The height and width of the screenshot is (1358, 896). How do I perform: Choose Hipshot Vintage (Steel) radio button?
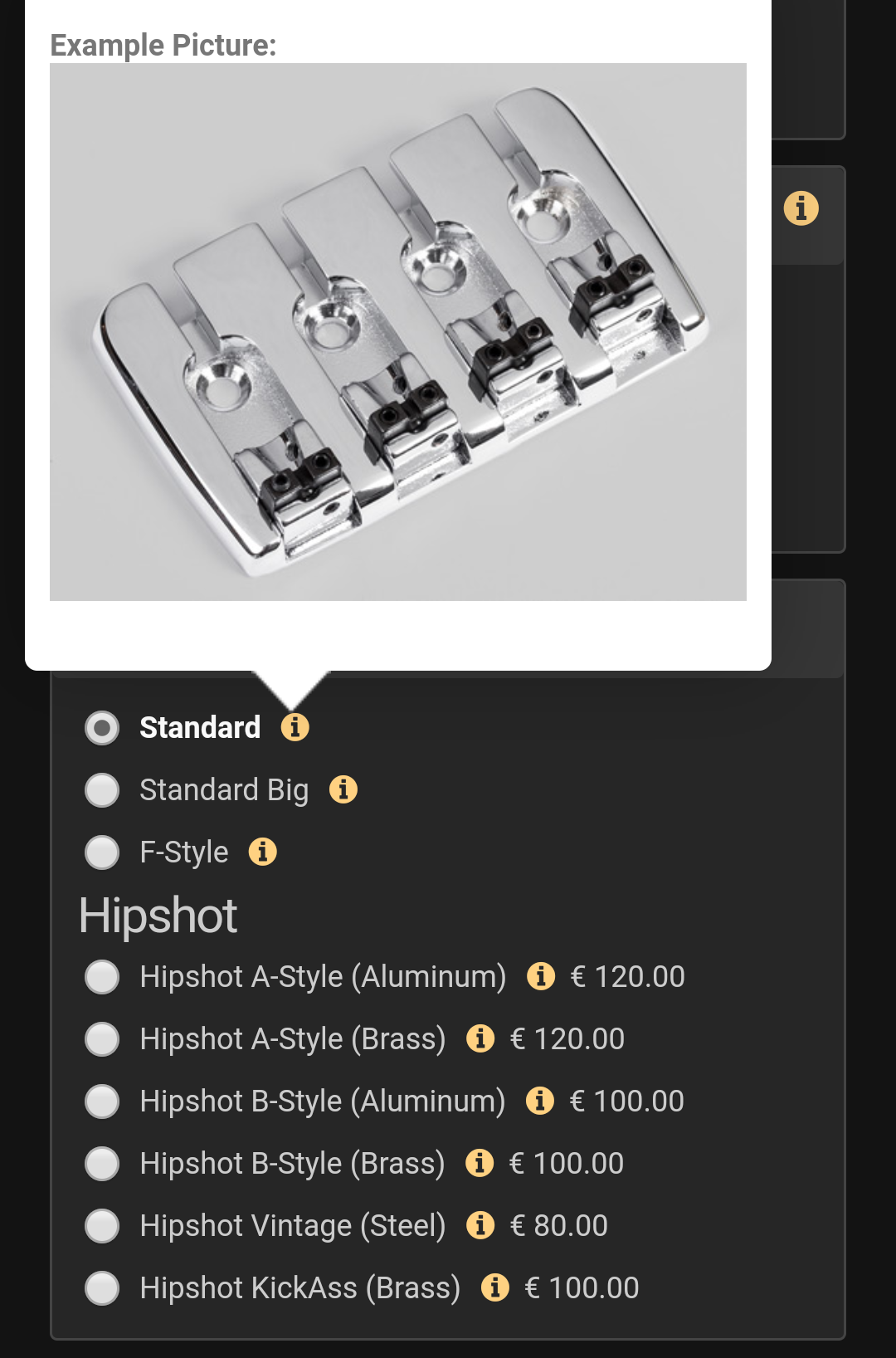tap(102, 1226)
